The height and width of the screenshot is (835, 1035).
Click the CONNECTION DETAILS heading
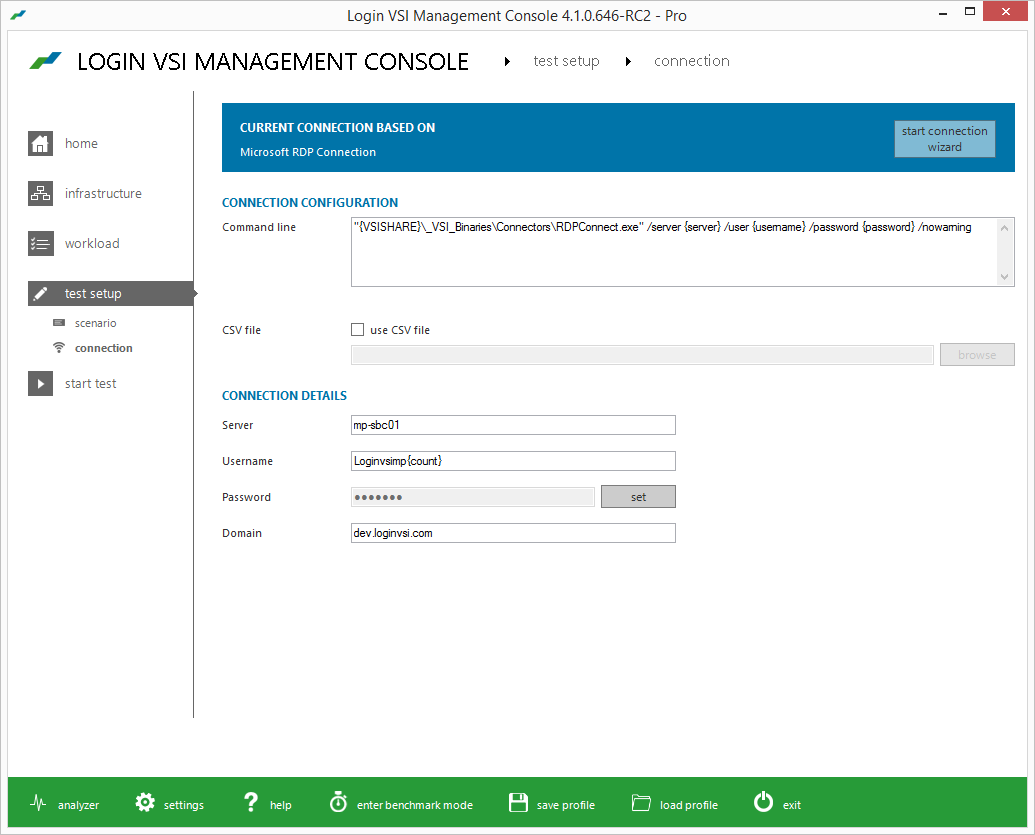(x=284, y=395)
